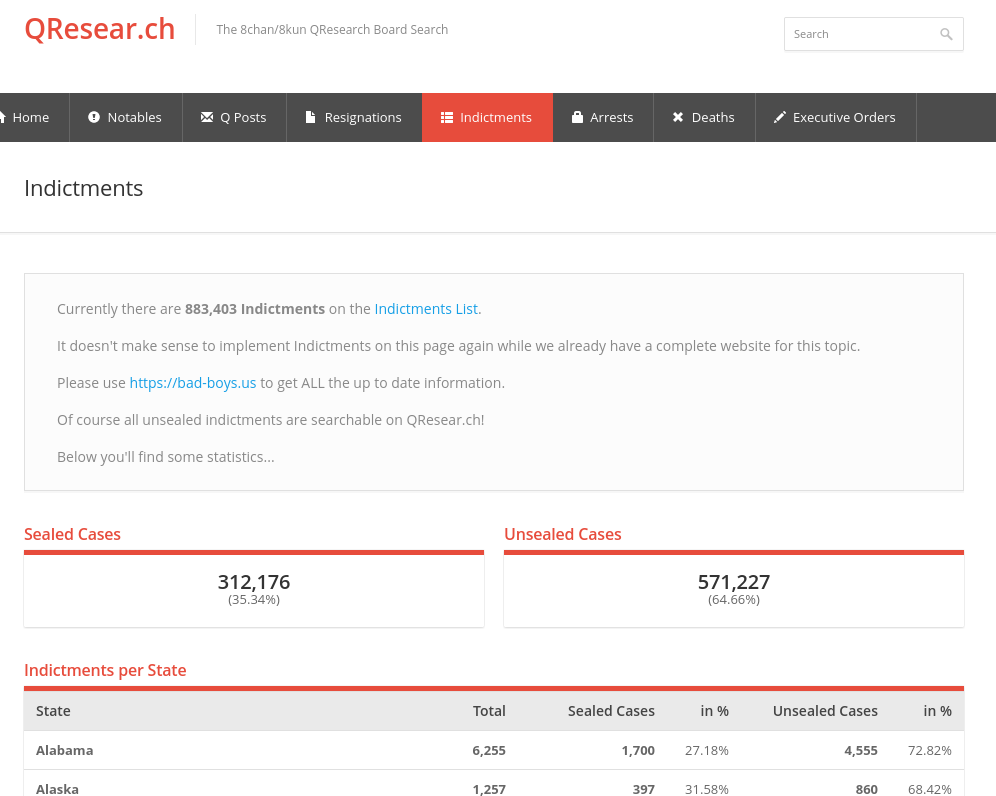The height and width of the screenshot is (796, 996).
Task: Click the (64.66%) unsealed percentage
Action: coord(734,600)
